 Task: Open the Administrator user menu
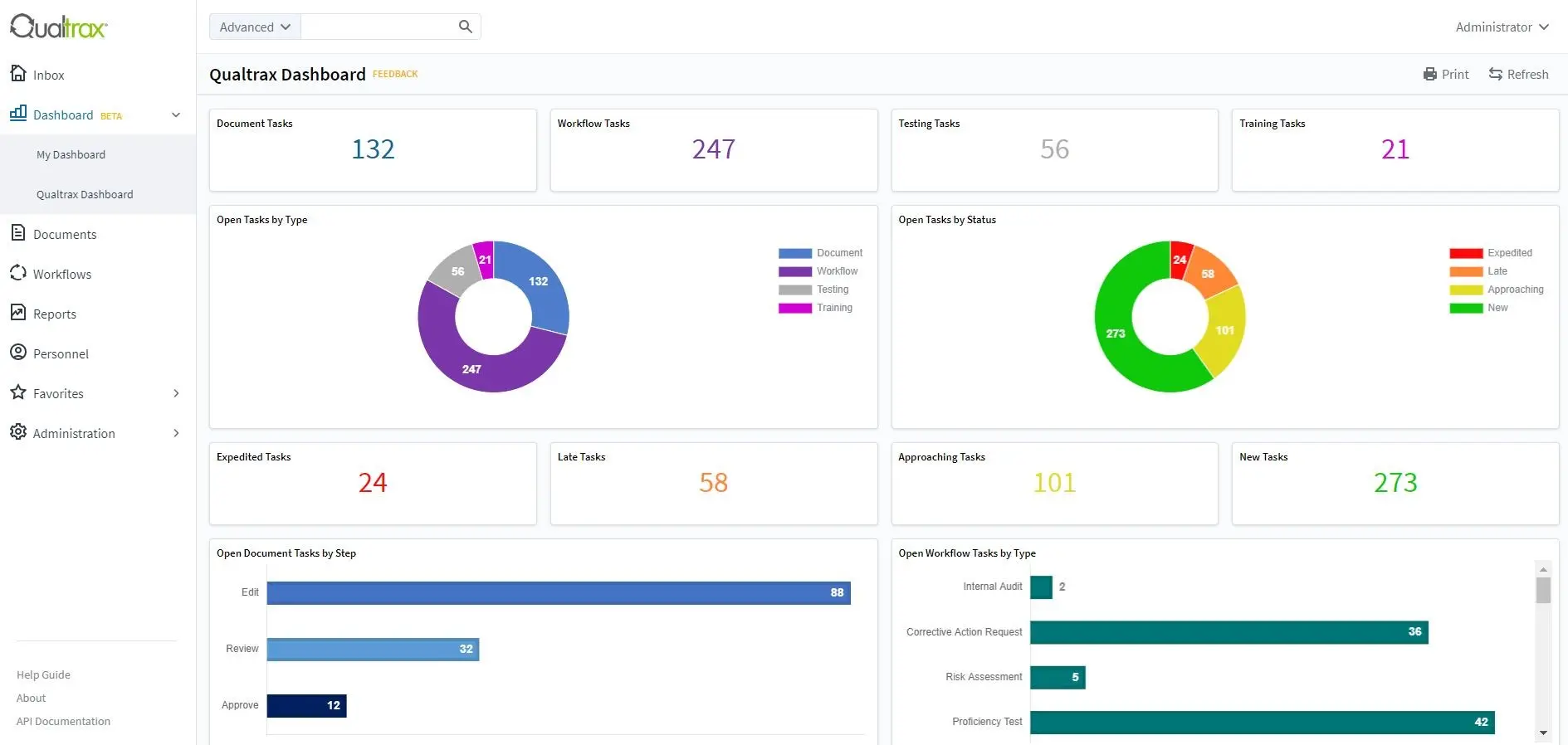(1502, 27)
